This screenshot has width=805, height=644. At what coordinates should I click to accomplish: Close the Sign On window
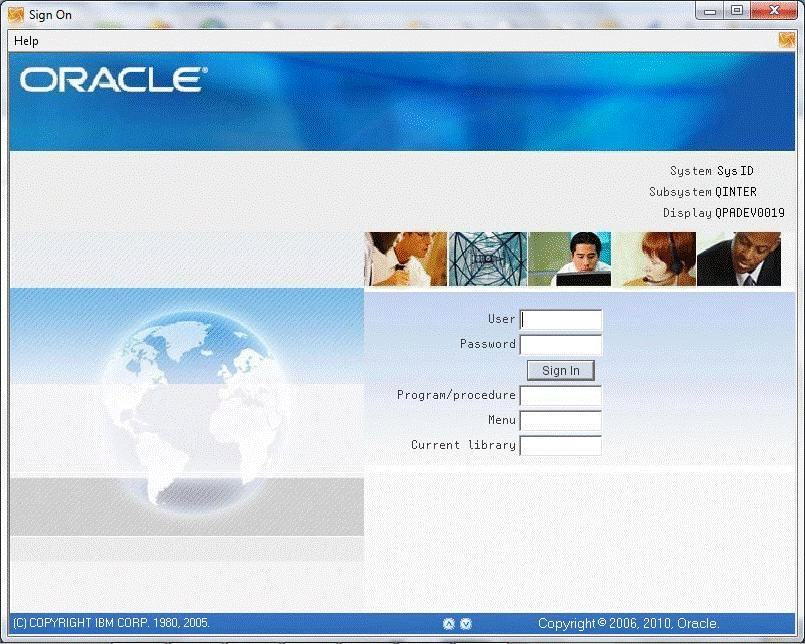774,11
